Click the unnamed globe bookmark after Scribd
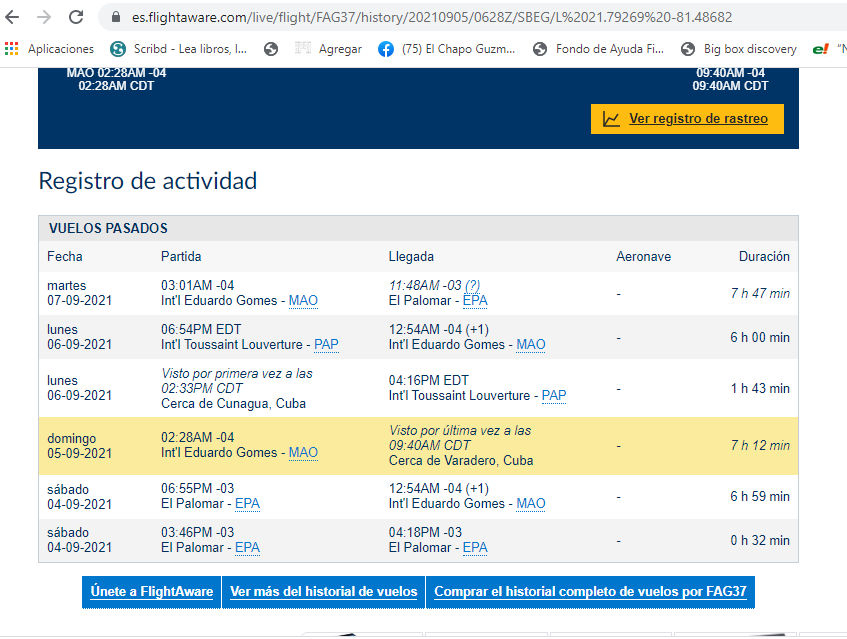The width and height of the screenshot is (847, 639). pyautogui.click(x=271, y=49)
